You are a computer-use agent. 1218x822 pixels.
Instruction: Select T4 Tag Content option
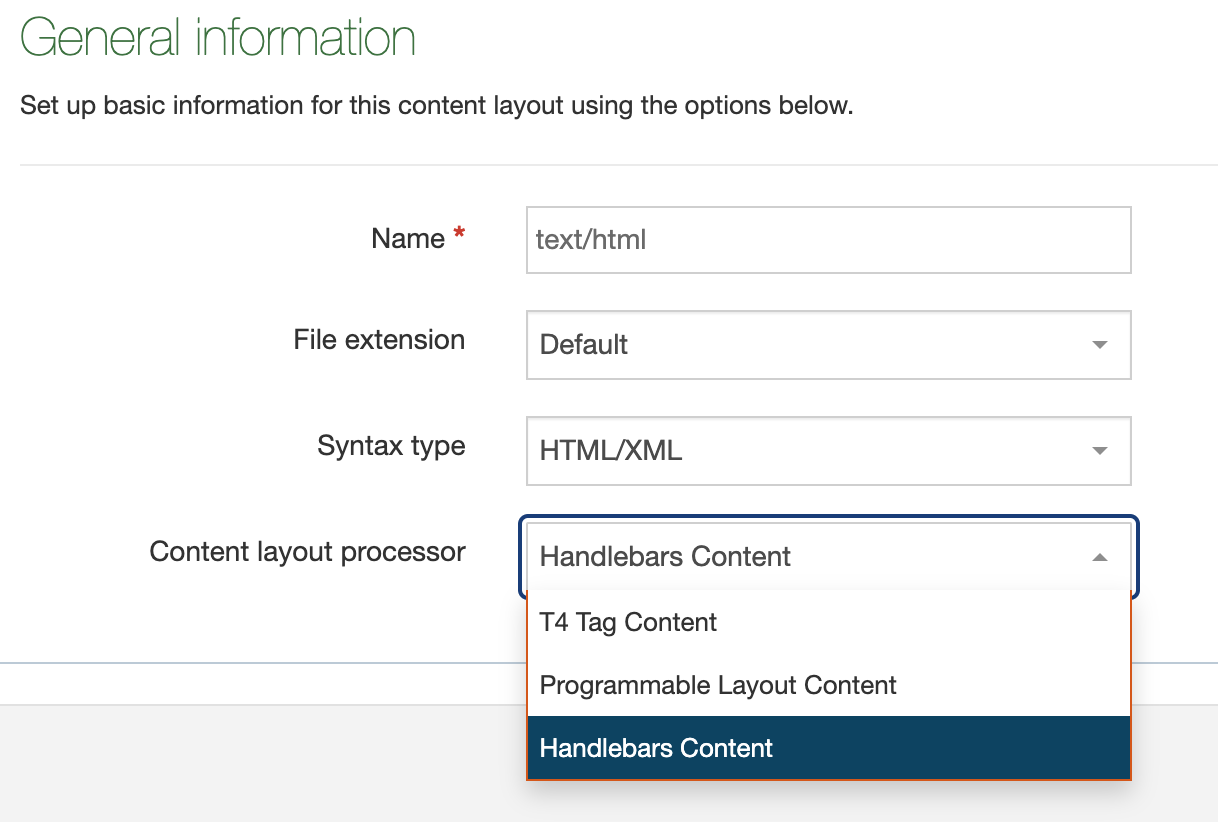point(628,622)
